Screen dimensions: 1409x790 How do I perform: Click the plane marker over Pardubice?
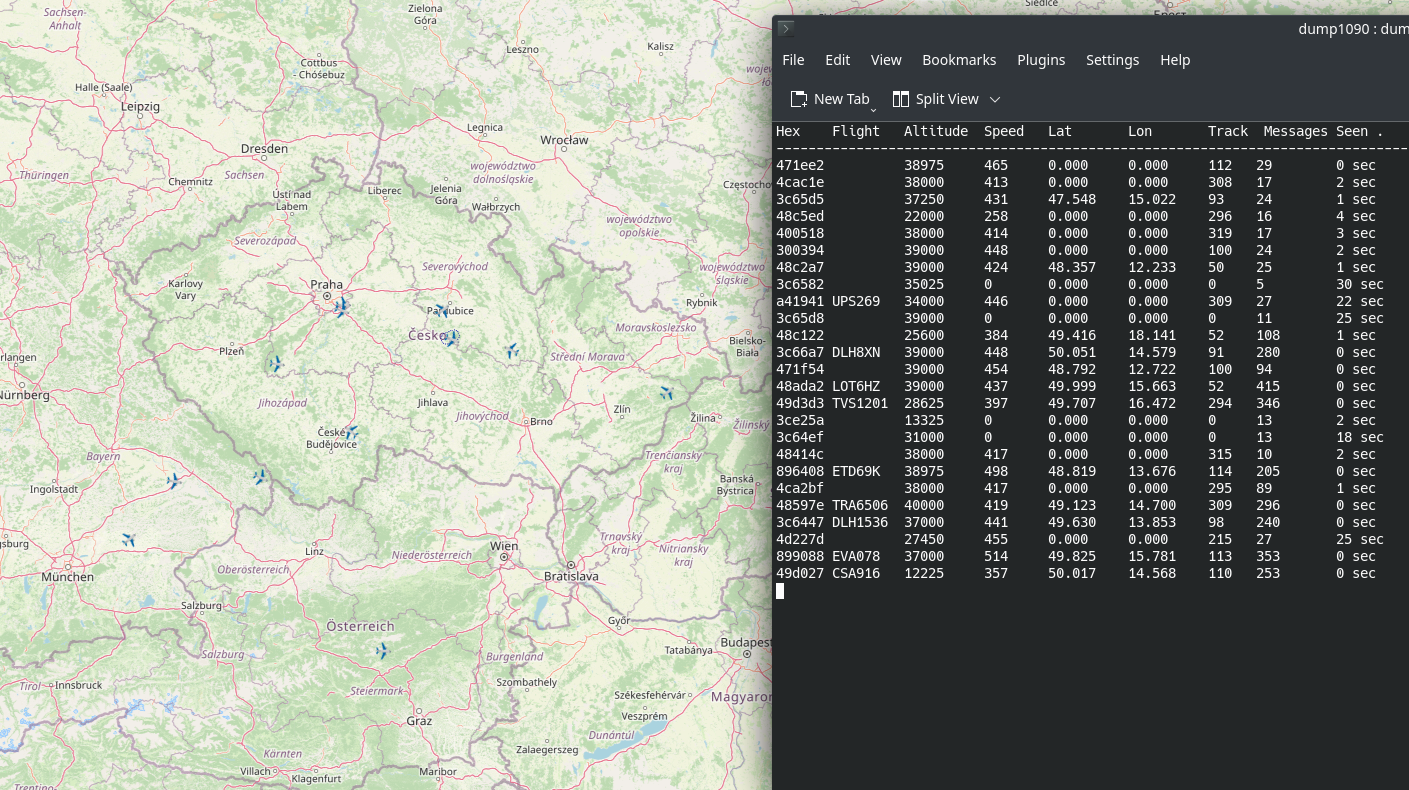pos(441,311)
